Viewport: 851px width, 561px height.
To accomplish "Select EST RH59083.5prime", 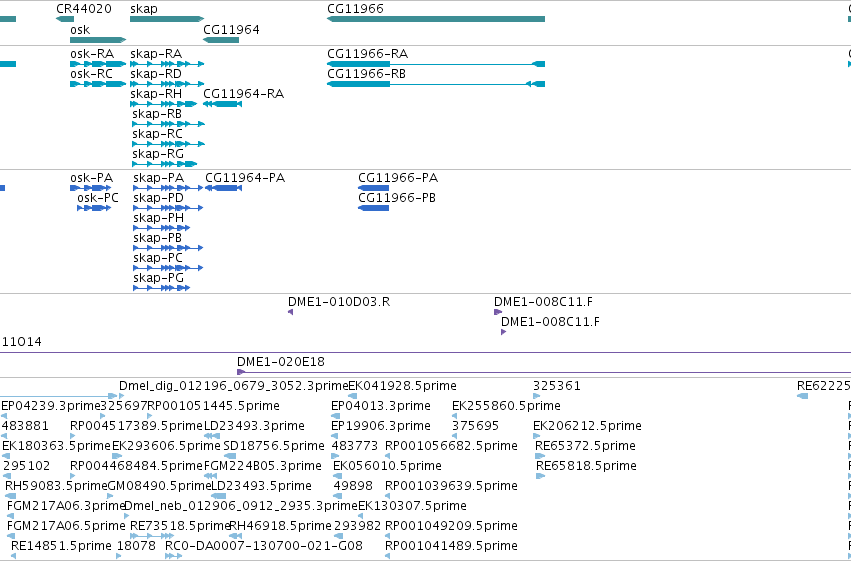I will [x=10, y=496].
